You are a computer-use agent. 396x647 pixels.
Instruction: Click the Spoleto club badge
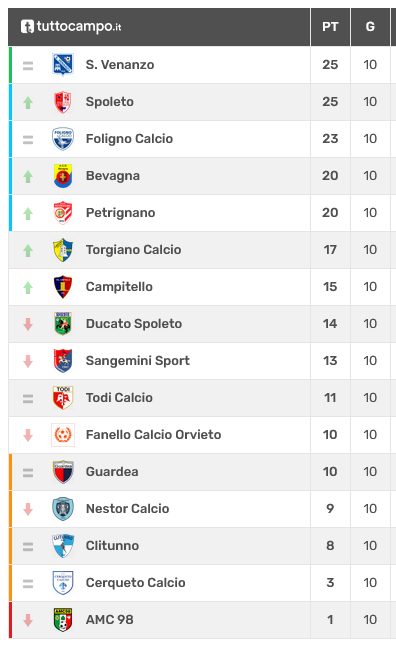click(x=63, y=102)
